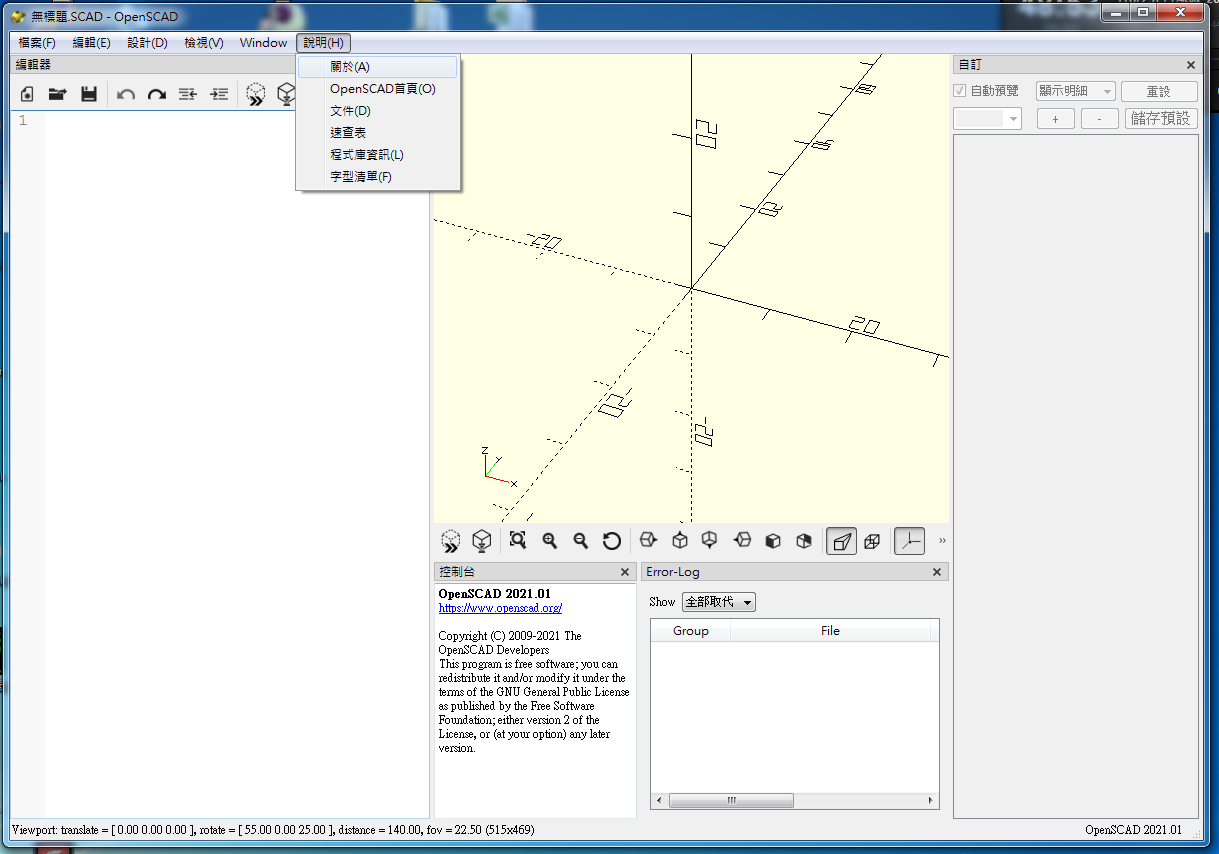Click the Error-Log scrollbar right arrow
The image size is (1219, 854).
(x=932, y=801)
